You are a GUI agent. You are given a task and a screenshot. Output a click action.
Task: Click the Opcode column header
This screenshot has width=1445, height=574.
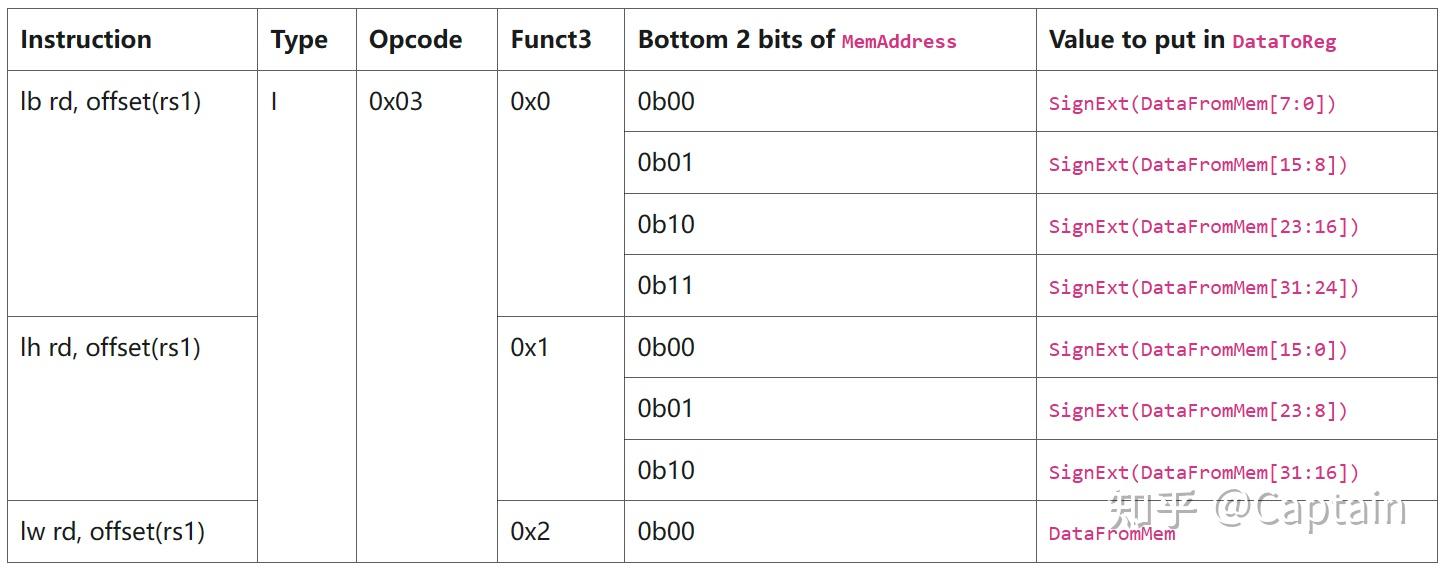[x=415, y=40]
